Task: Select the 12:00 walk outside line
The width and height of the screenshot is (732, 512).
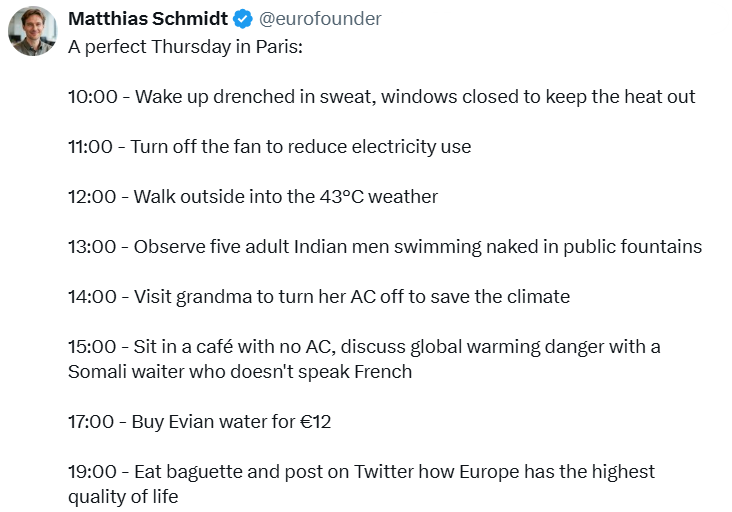Action: 253,196
